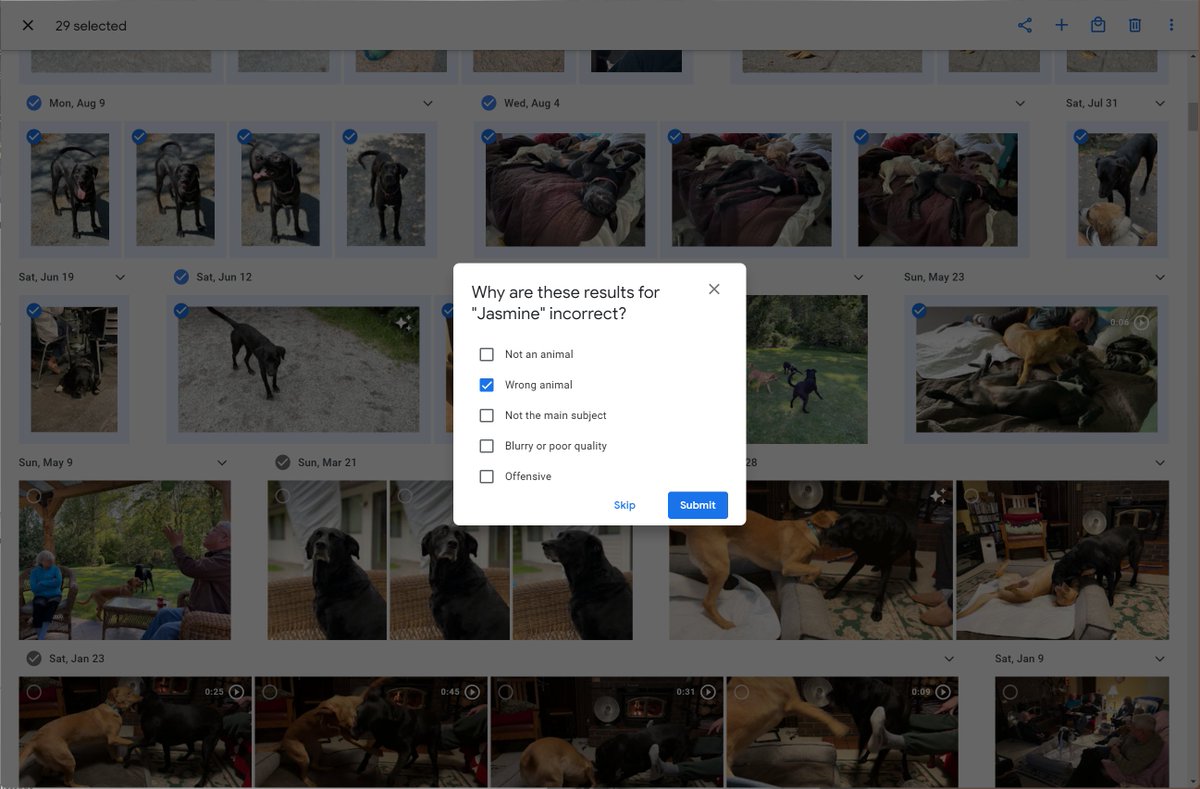Toggle the Sun, Mar 21 date group check
Screen dimensions: 1200x789
pos(283,462)
